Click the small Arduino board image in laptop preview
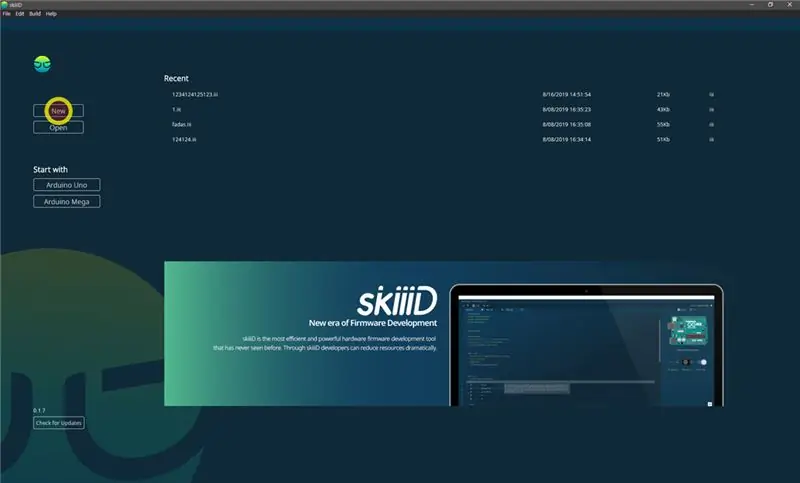Image resolution: width=800 pixels, height=483 pixels. [688, 331]
